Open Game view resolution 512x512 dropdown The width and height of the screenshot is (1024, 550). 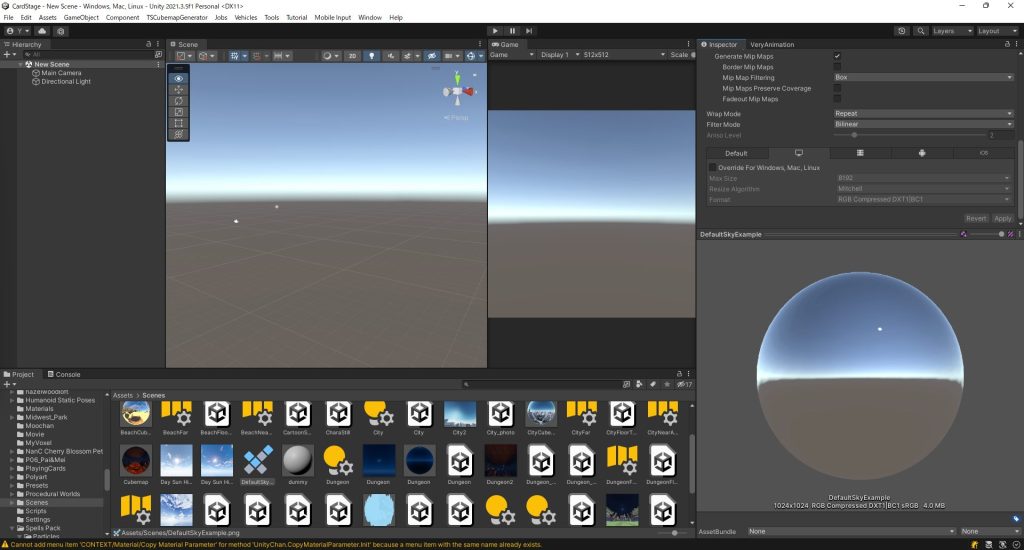tap(624, 55)
